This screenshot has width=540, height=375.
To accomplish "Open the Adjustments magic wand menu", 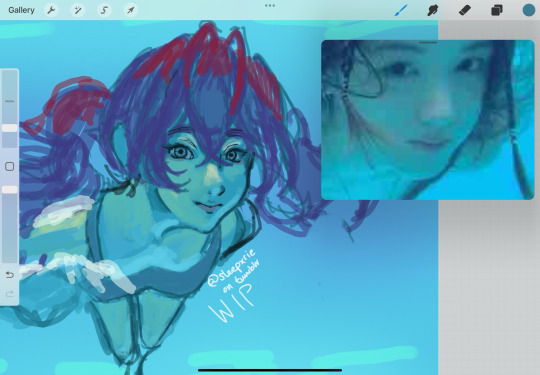I will pyautogui.click(x=77, y=10).
